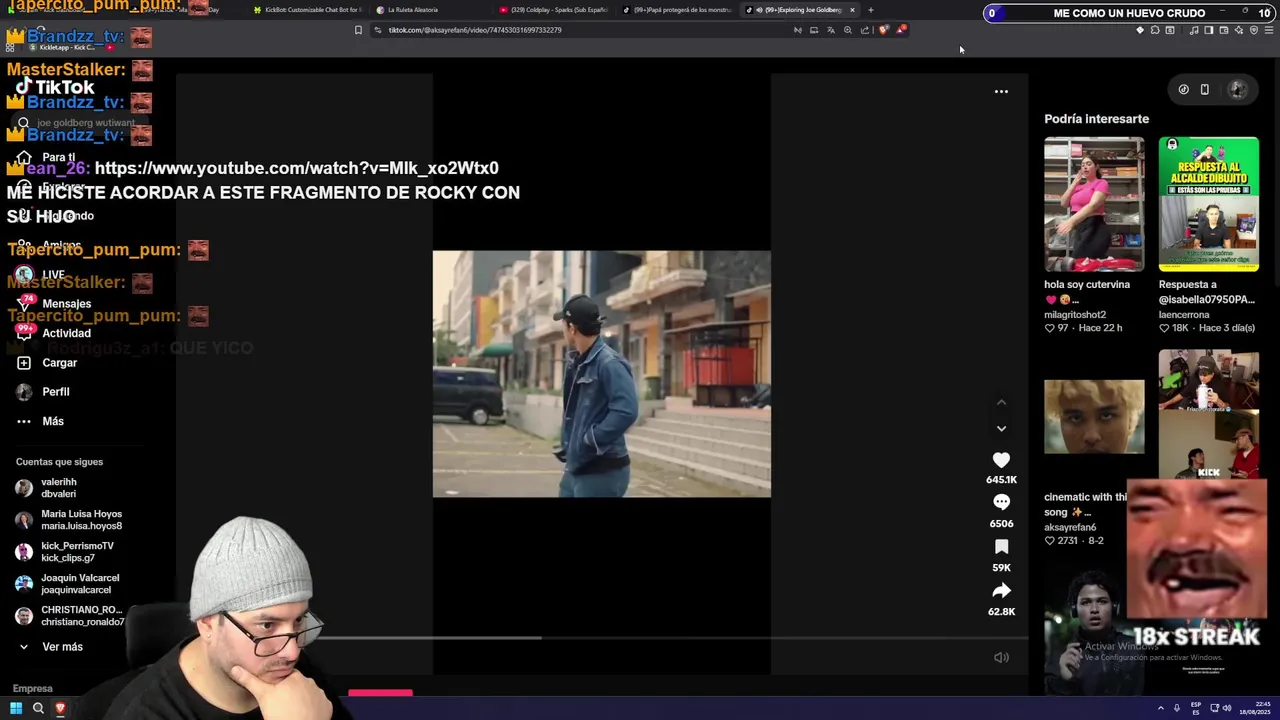
Task: Click the playing video frame to pause
Action: tap(602, 374)
